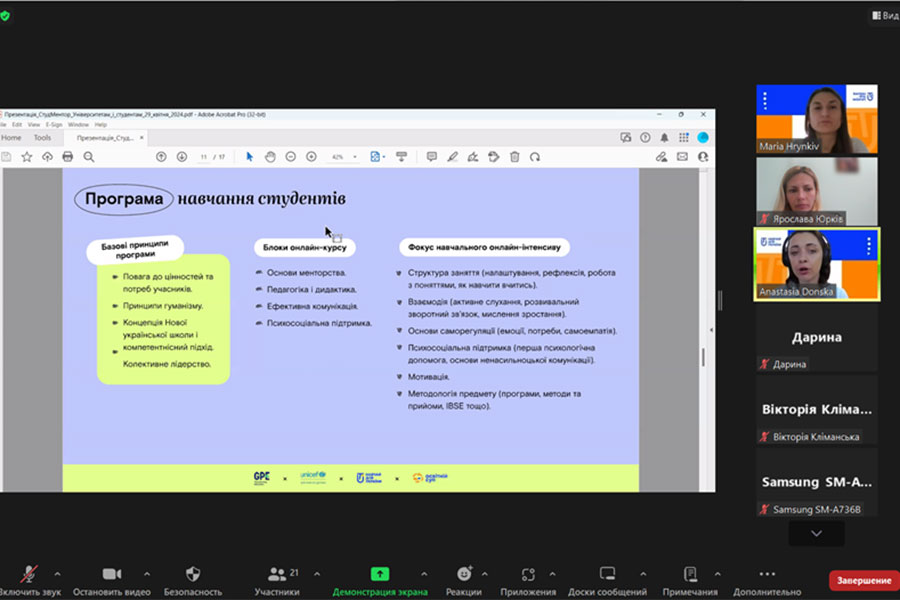Viewport: 900px width, 600px height.
Task: Click the delete trash icon in toolbar
Action: 514,157
